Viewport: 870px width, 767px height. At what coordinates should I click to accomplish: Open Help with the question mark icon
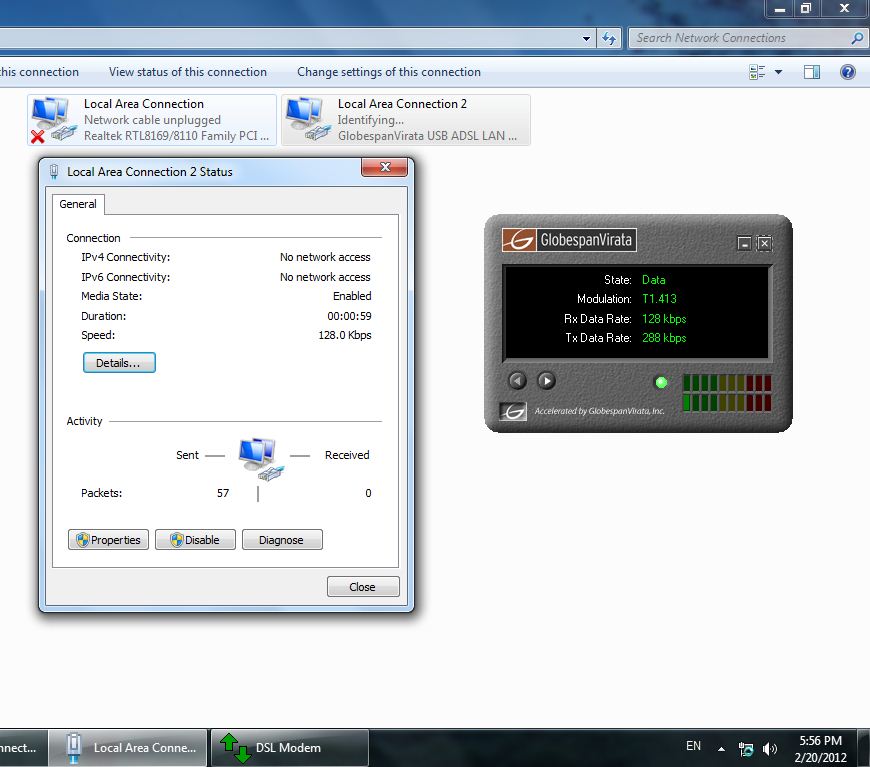point(848,72)
